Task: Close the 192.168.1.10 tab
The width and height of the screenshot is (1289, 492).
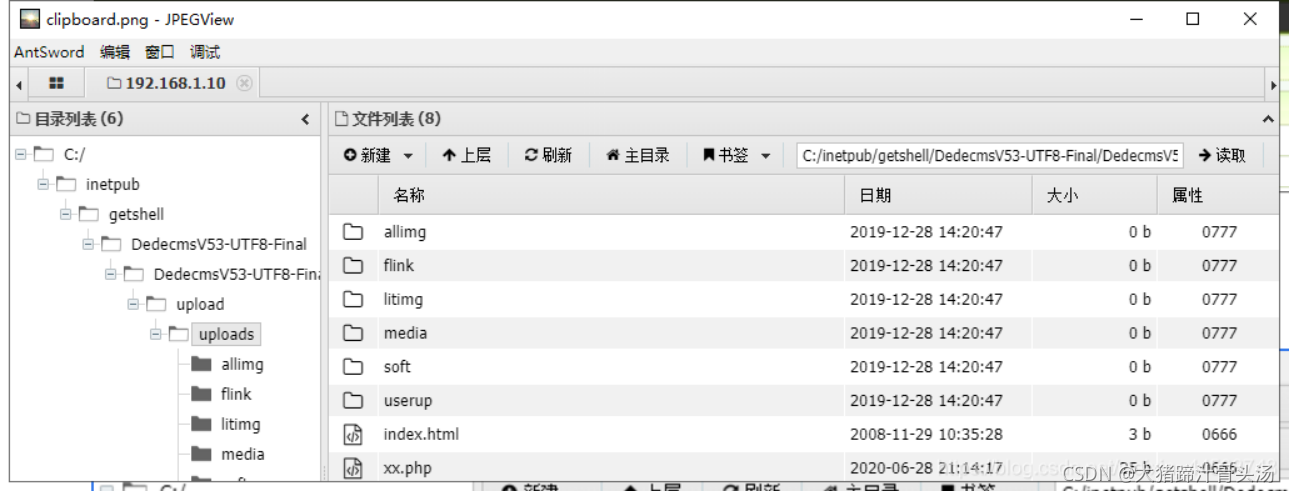Action: [x=244, y=83]
